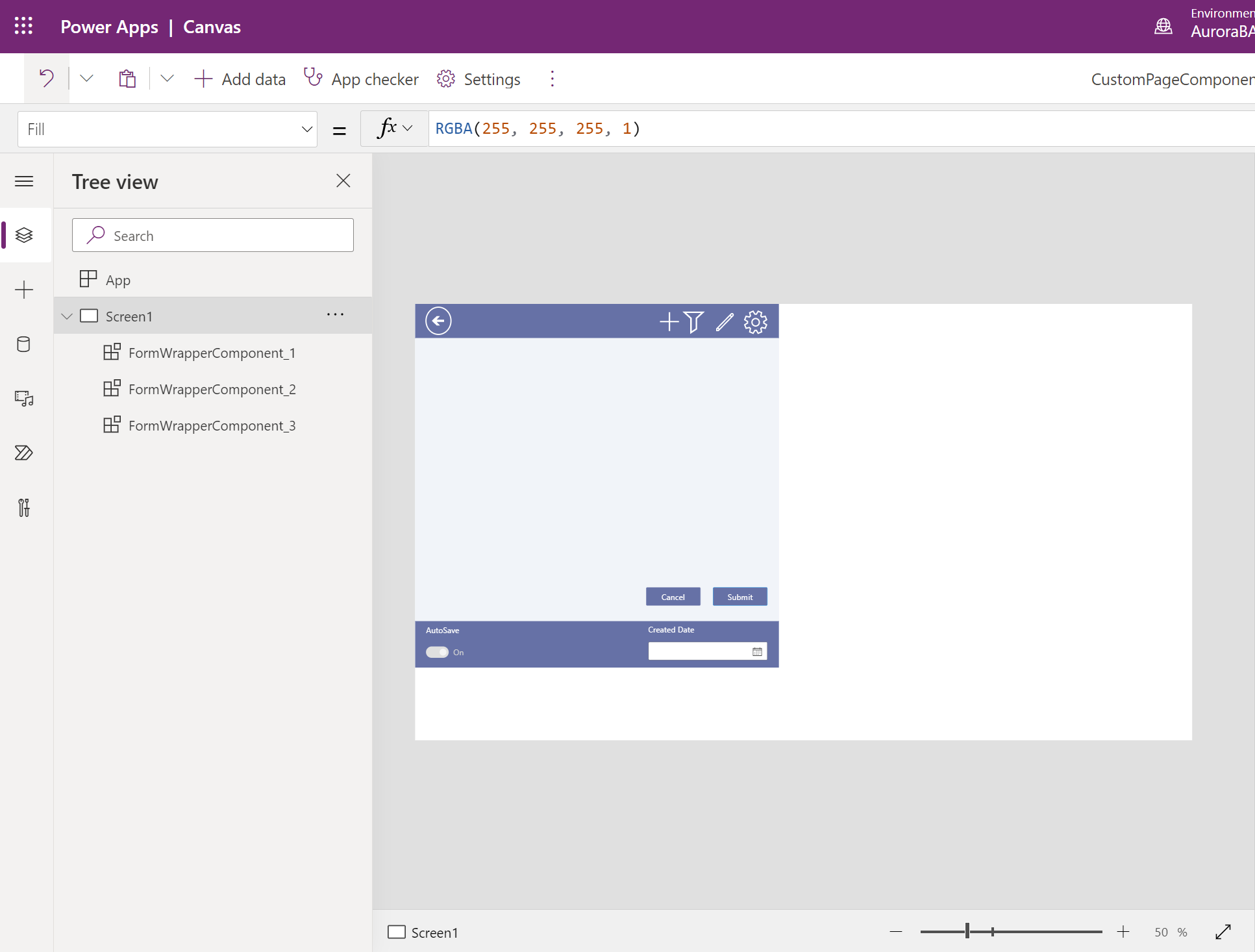Click the Cancel button on the form
This screenshot has width=1255, height=952.
(x=673, y=596)
